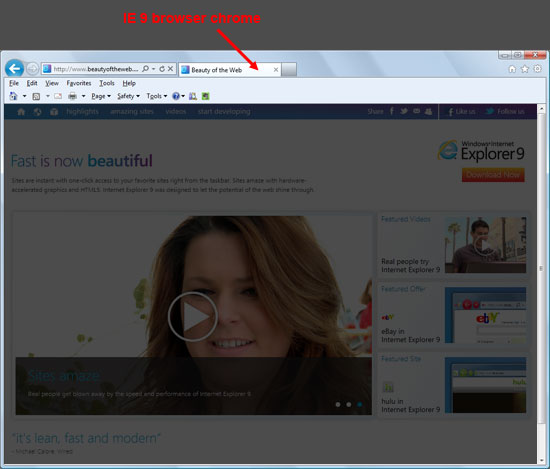Close the Beauty of the Web tab
Image resolution: width=550 pixels, height=469 pixels.
pyautogui.click(x=276, y=70)
